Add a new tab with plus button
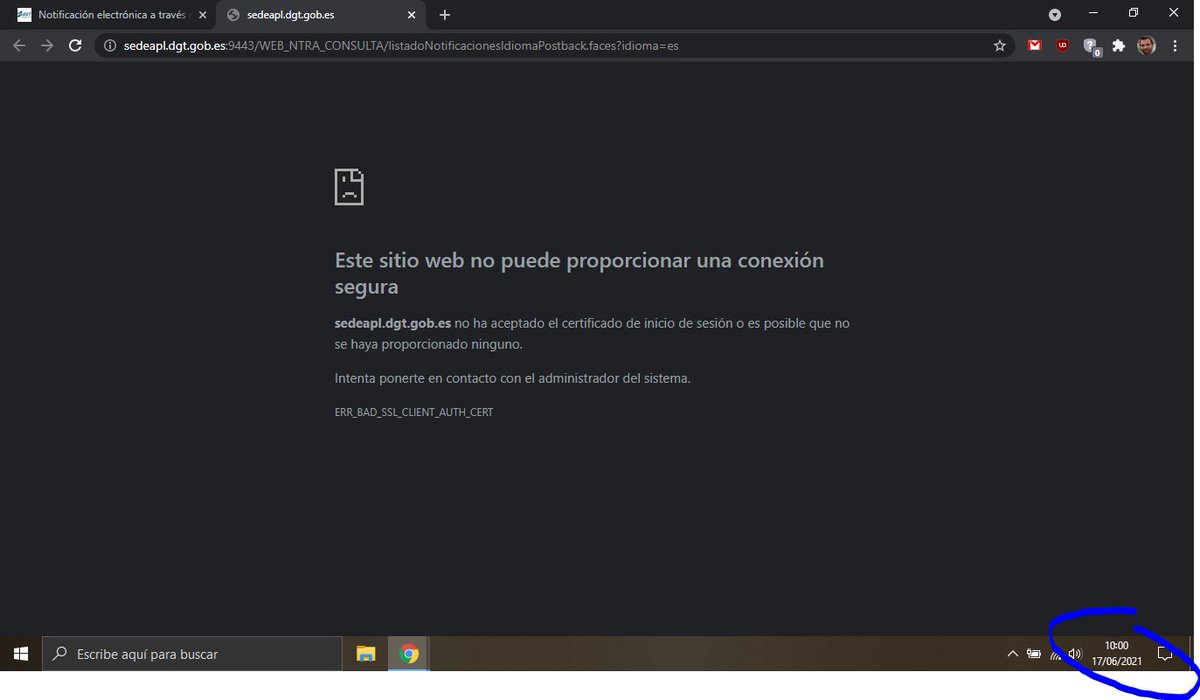The image size is (1200, 700). click(445, 15)
